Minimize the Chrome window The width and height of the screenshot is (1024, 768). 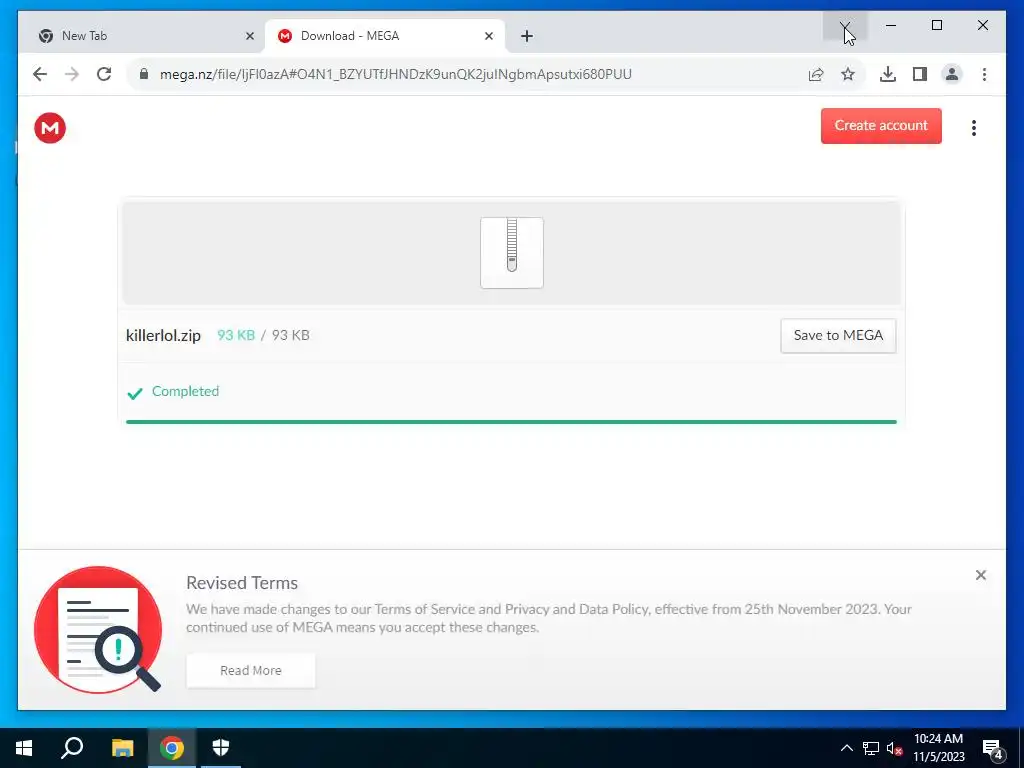click(891, 25)
